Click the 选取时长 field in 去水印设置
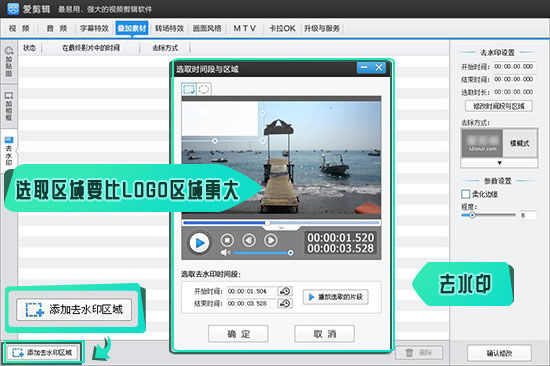The width and height of the screenshot is (550, 366). tap(514, 92)
